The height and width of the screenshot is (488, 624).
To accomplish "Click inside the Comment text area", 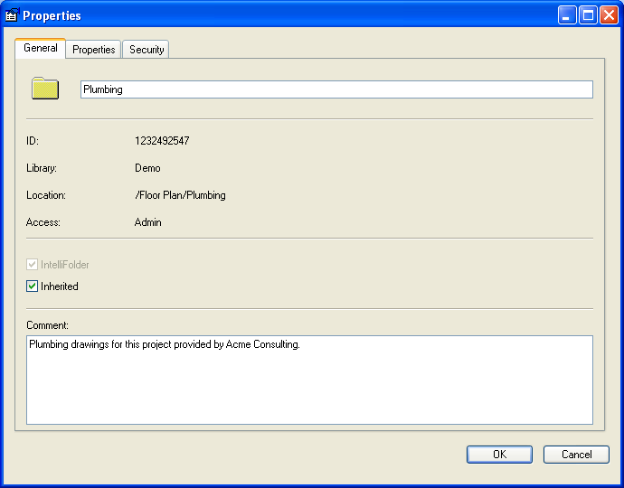I will point(309,380).
